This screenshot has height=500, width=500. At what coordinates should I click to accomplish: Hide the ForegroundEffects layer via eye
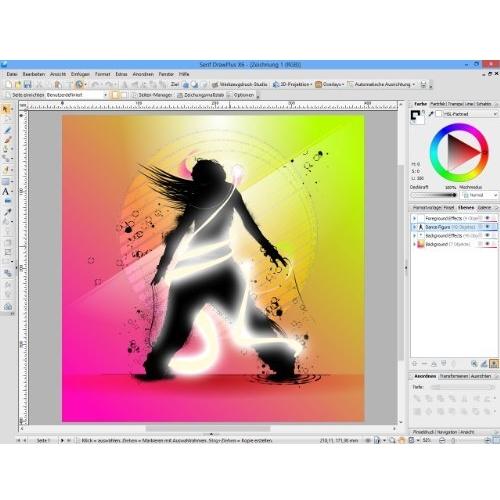point(487,218)
